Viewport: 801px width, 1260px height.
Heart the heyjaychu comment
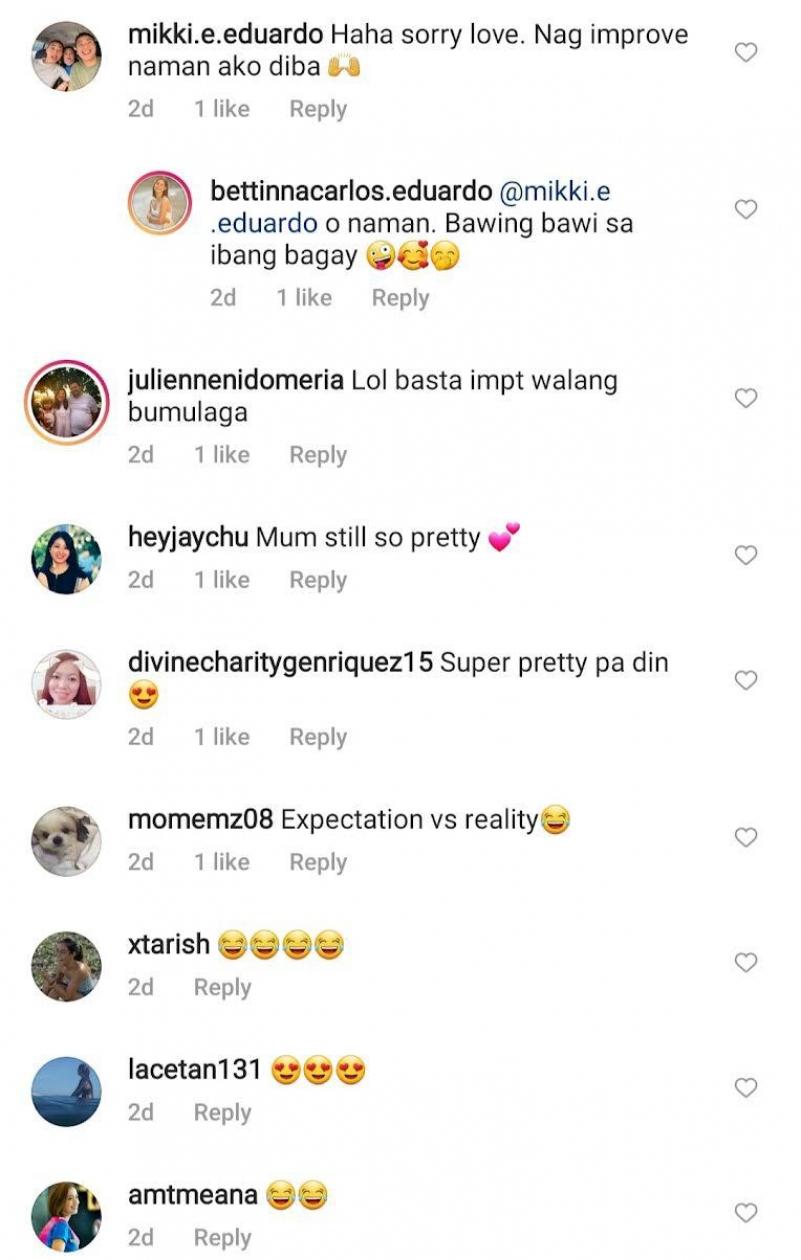[746, 555]
